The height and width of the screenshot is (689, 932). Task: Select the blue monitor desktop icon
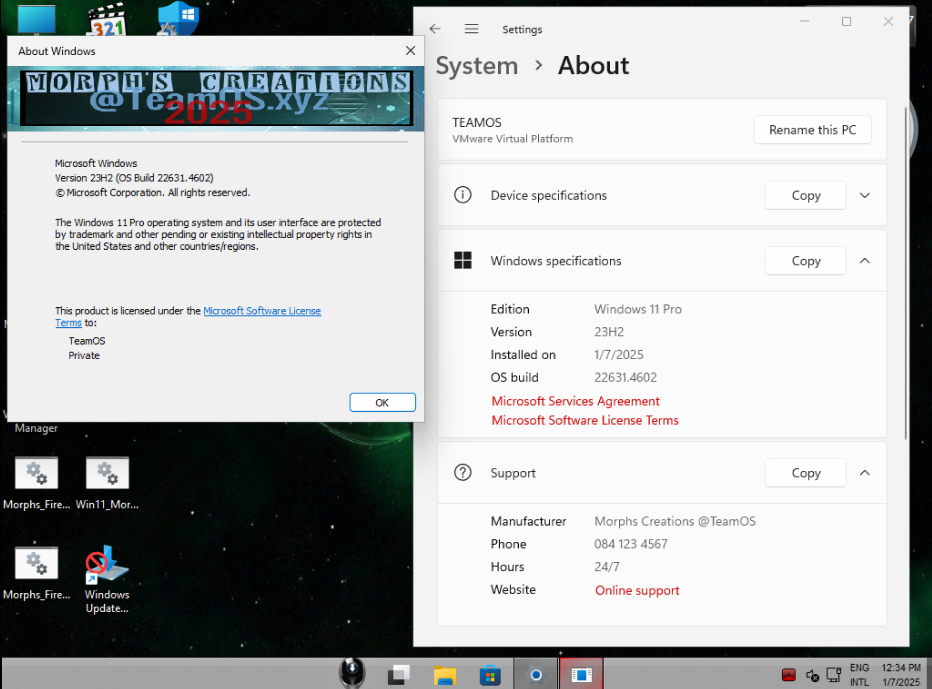[37, 19]
